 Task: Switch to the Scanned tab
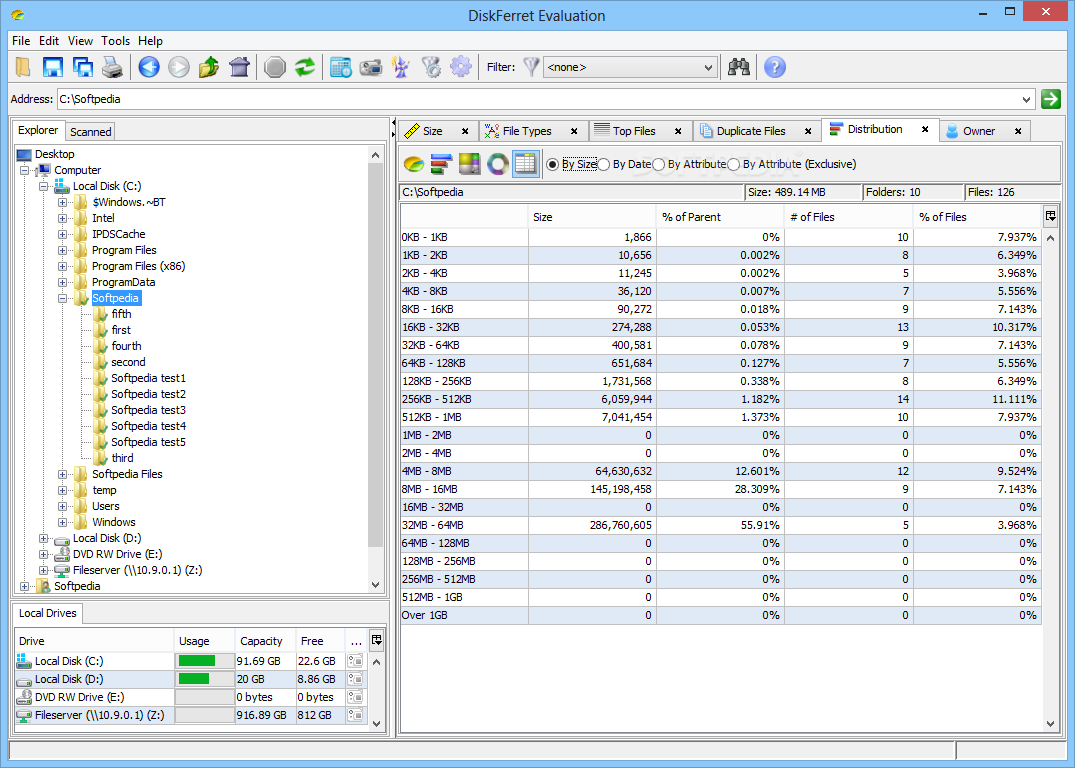pyautogui.click(x=90, y=132)
